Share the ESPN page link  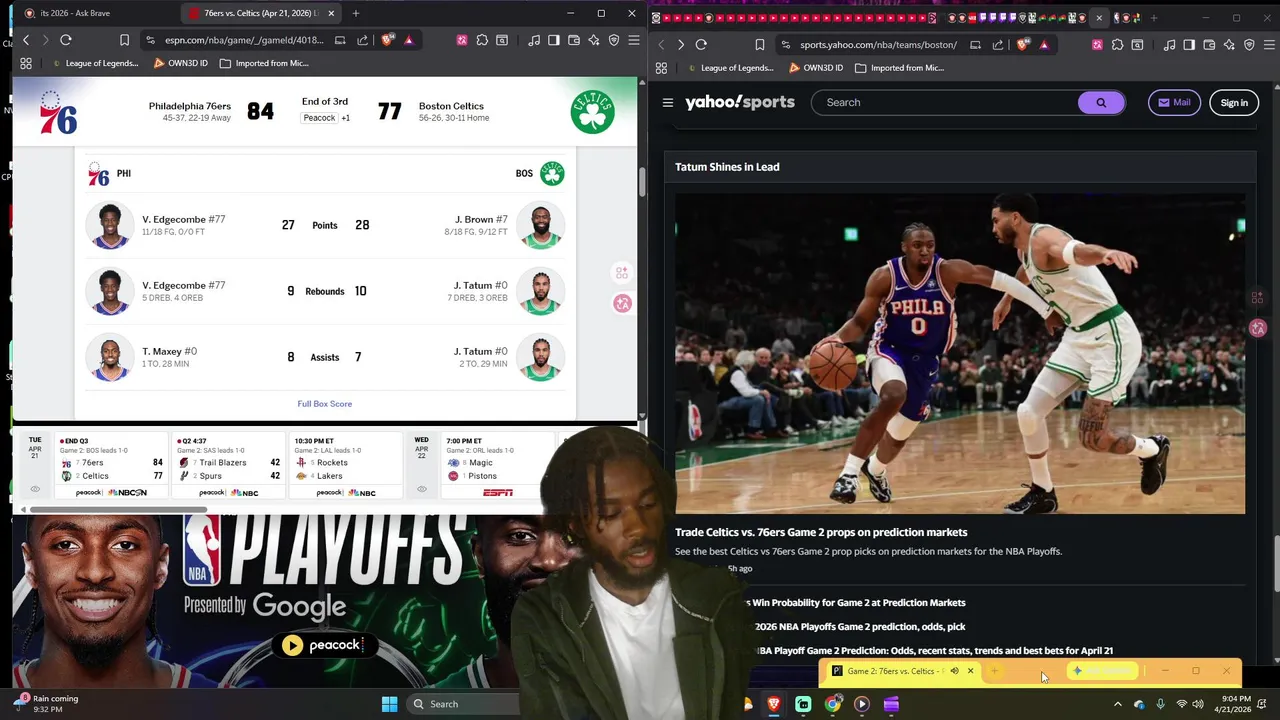tap(362, 40)
